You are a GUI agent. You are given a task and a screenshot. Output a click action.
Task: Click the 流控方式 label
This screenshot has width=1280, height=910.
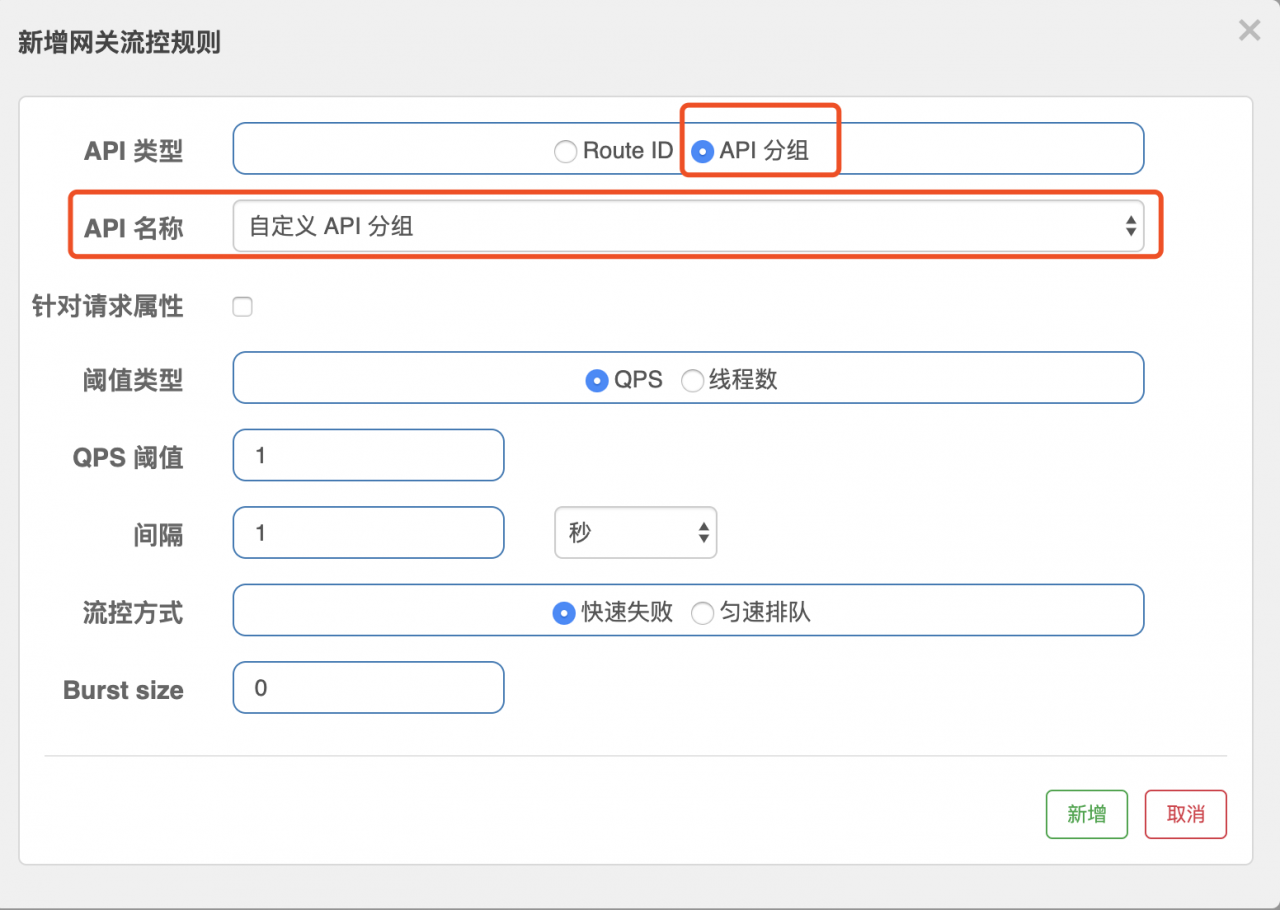133,612
